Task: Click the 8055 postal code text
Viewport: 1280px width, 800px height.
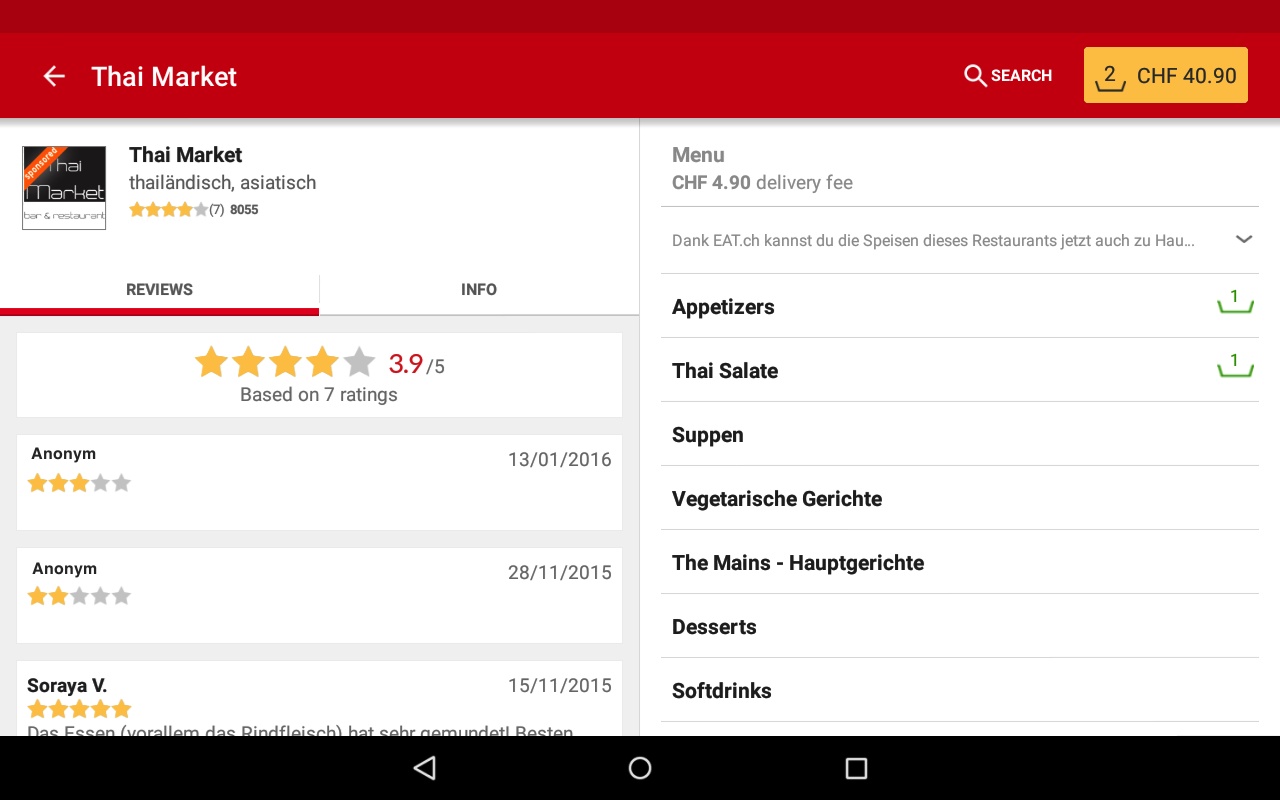Action: click(x=244, y=210)
